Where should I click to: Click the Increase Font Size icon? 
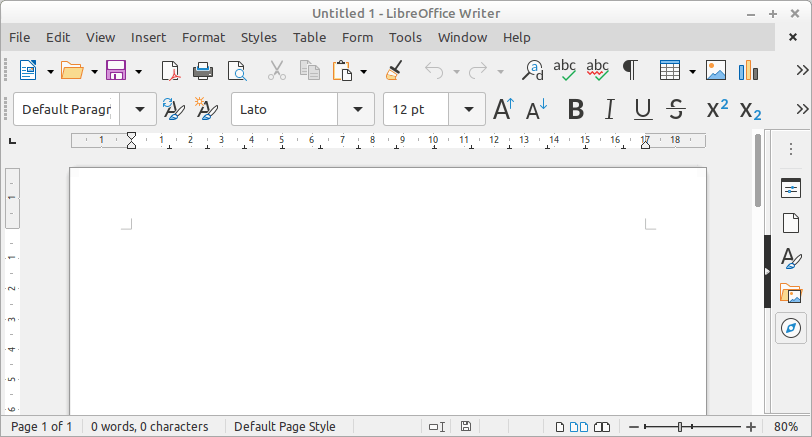pos(503,109)
